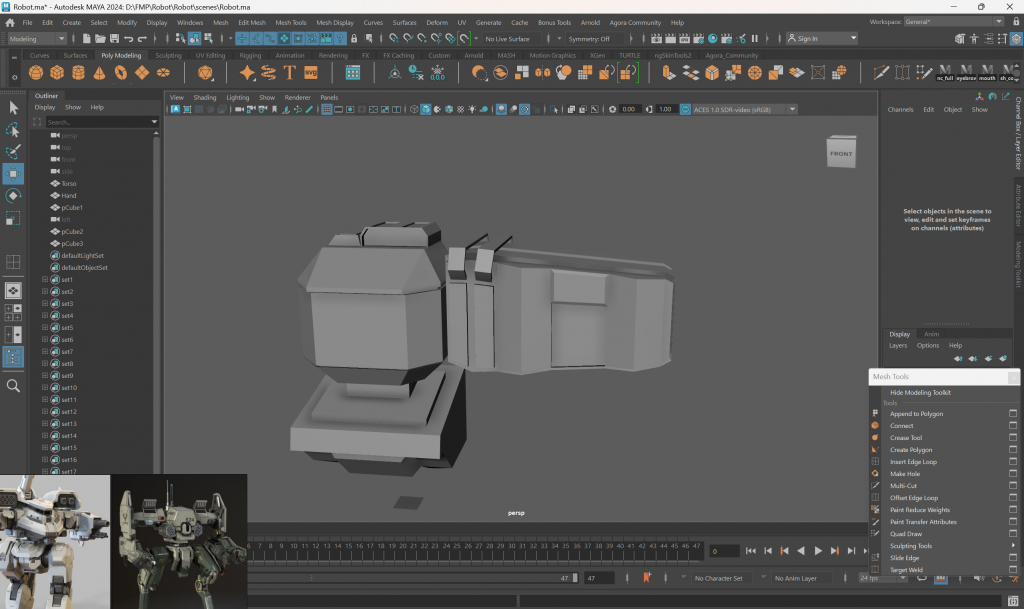This screenshot has width=1024, height=609.
Task: Activate the Select tool arrow in toolbox
Action: 14,107
